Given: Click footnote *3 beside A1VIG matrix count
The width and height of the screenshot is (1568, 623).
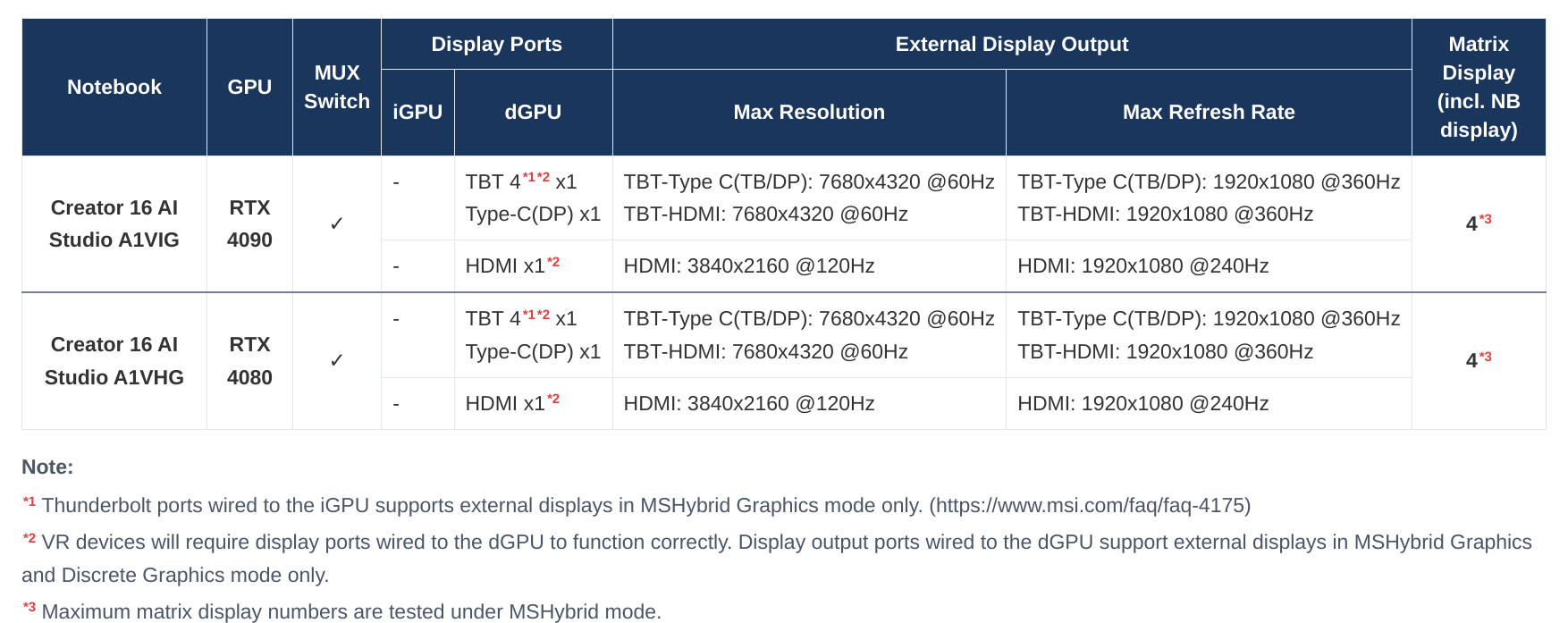Looking at the screenshot, I should tap(1485, 219).
